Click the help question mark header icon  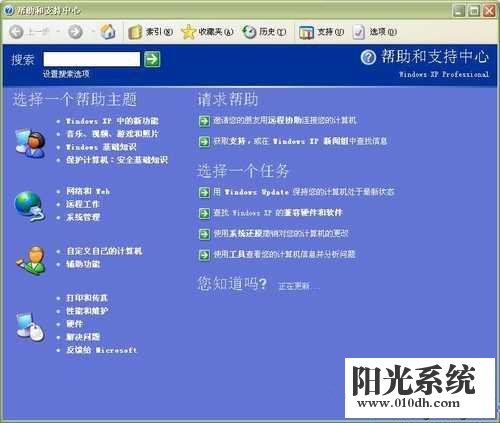[x=368, y=57]
